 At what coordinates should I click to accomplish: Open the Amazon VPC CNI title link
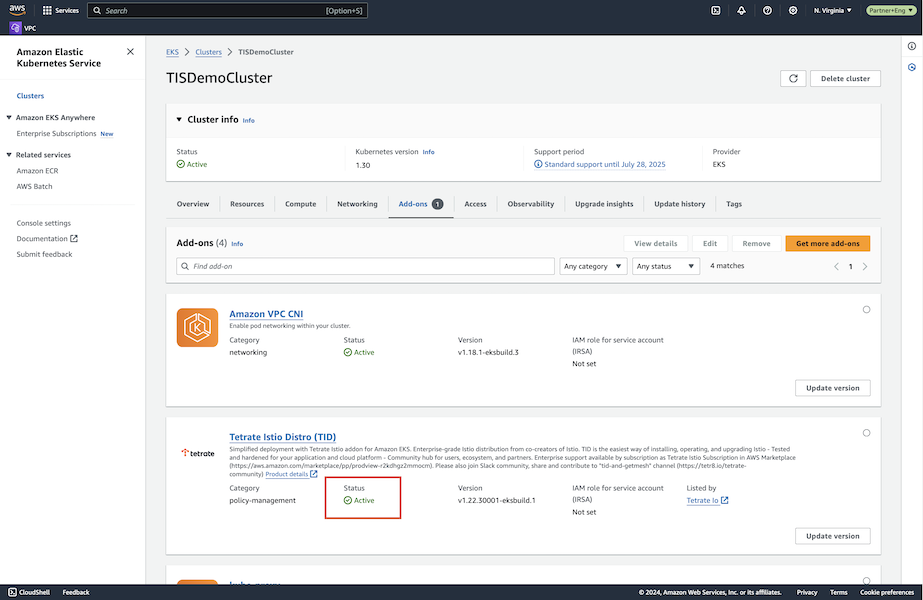coord(266,314)
